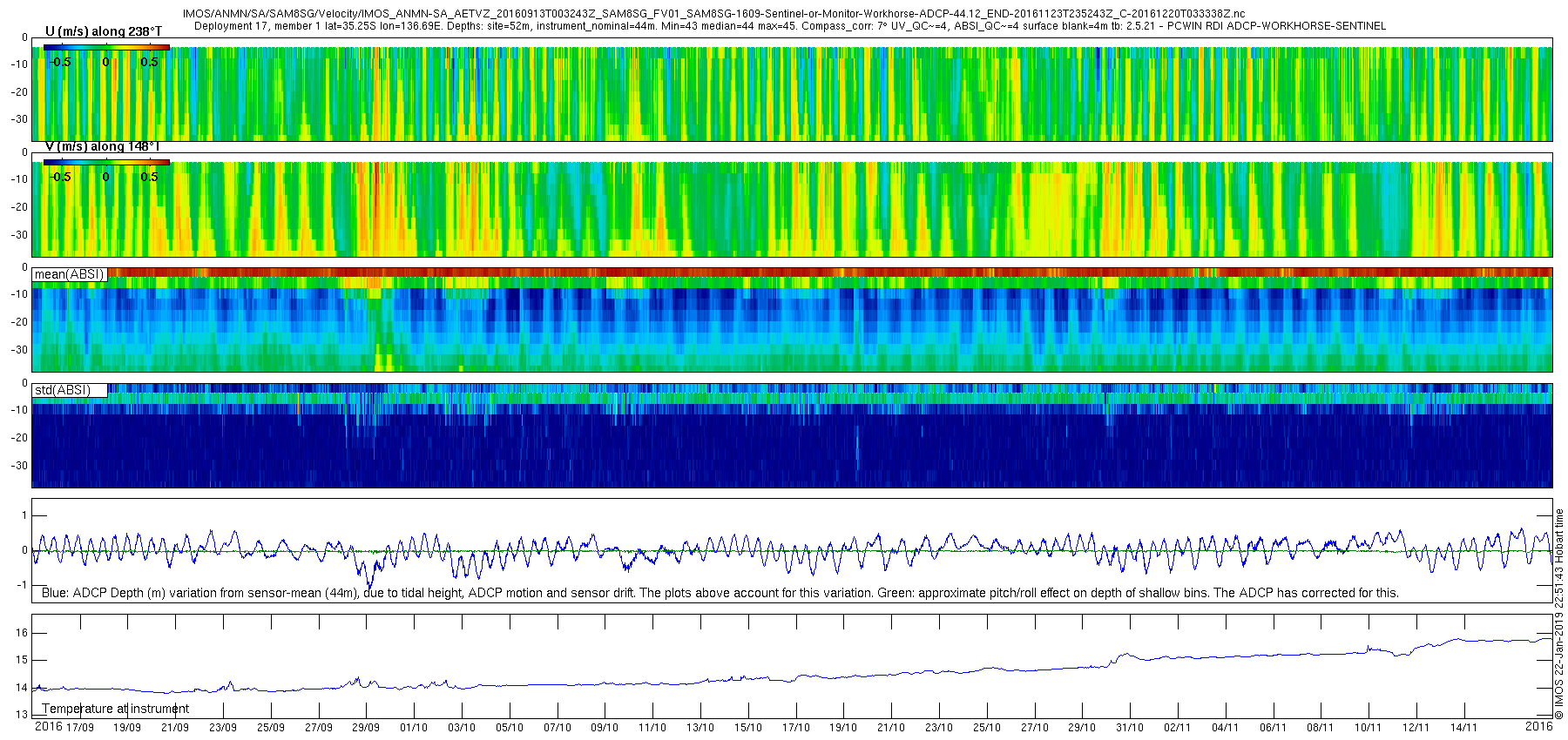Click the 'V (m/s) along 148°T' title
This screenshot has width=1568, height=740.
pyautogui.click(x=103, y=146)
